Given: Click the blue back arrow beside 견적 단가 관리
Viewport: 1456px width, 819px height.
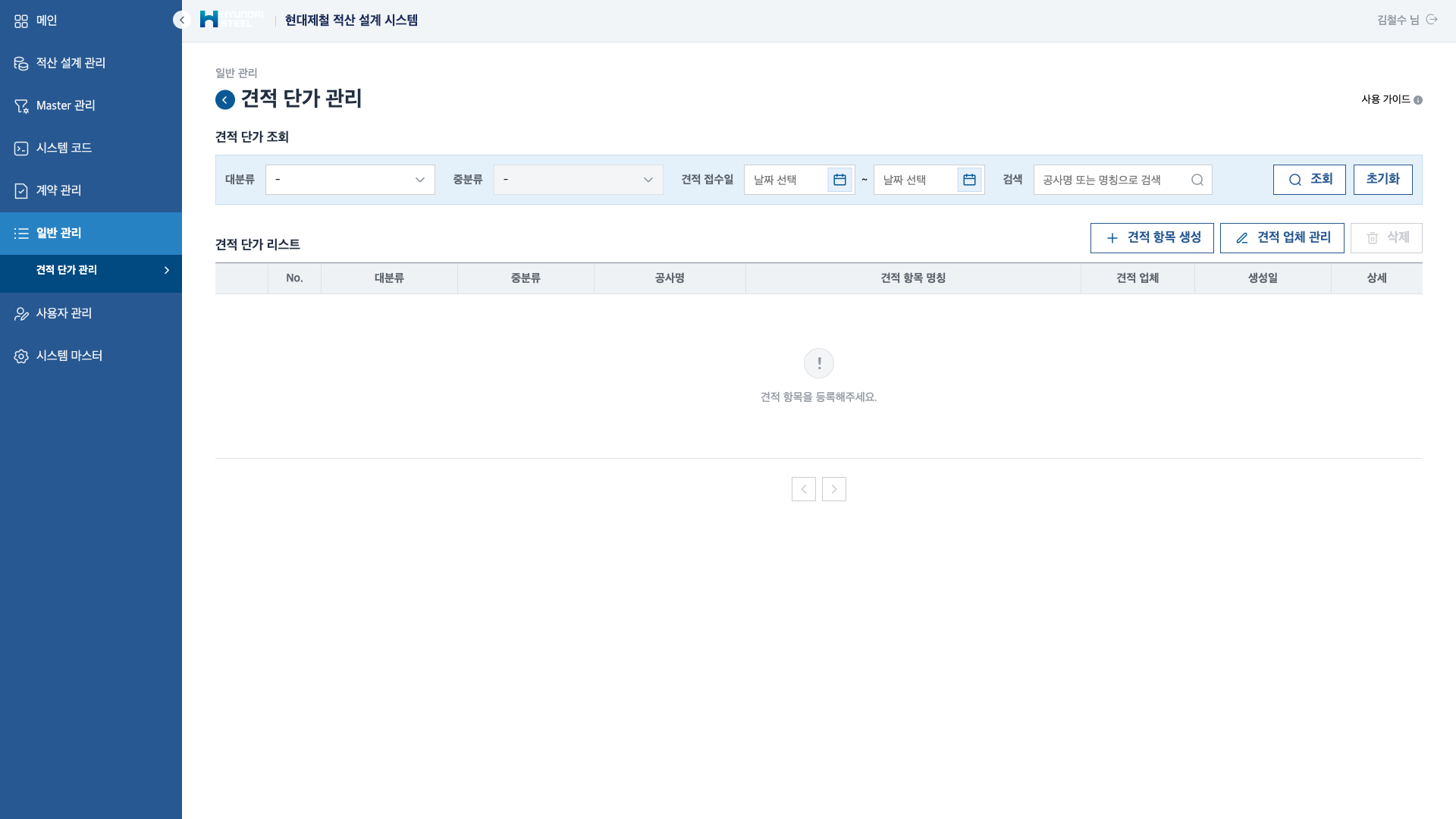Looking at the screenshot, I should tap(224, 99).
